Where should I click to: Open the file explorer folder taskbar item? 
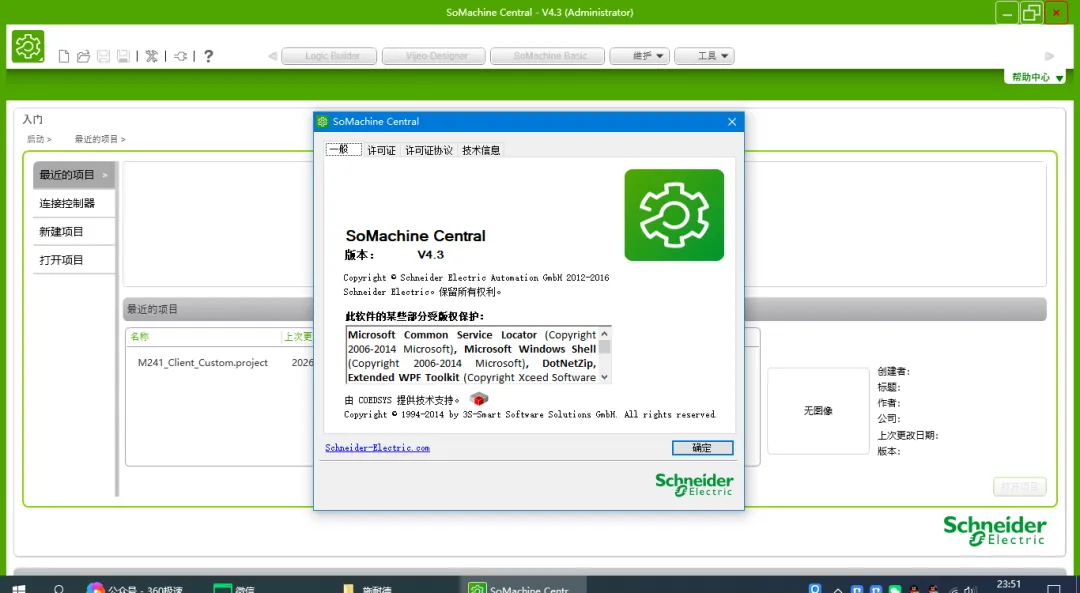pyautogui.click(x=367, y=588)
